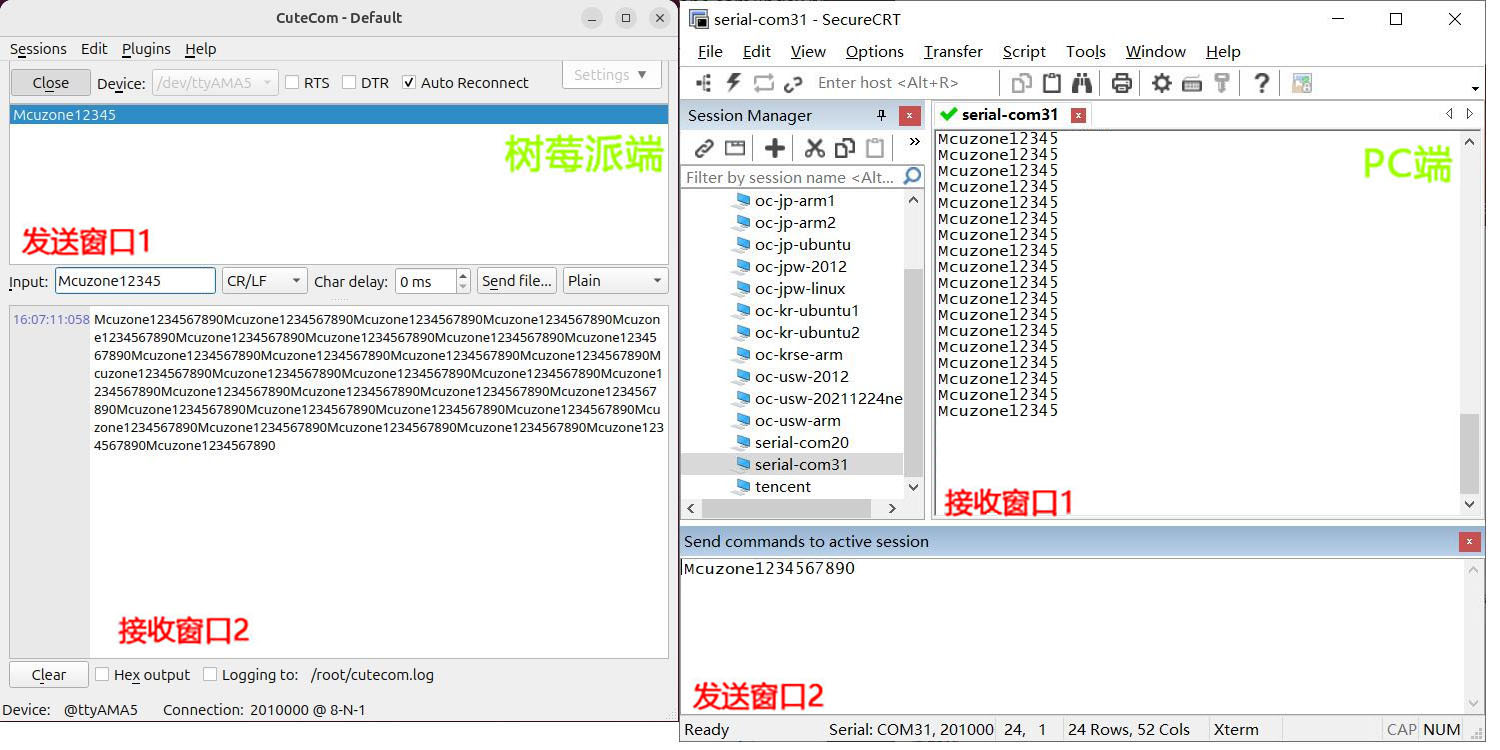The width and height of the screenshot is (1500, 750).
Task: Click the Close button in CuteCom
Action: (50, 83)
